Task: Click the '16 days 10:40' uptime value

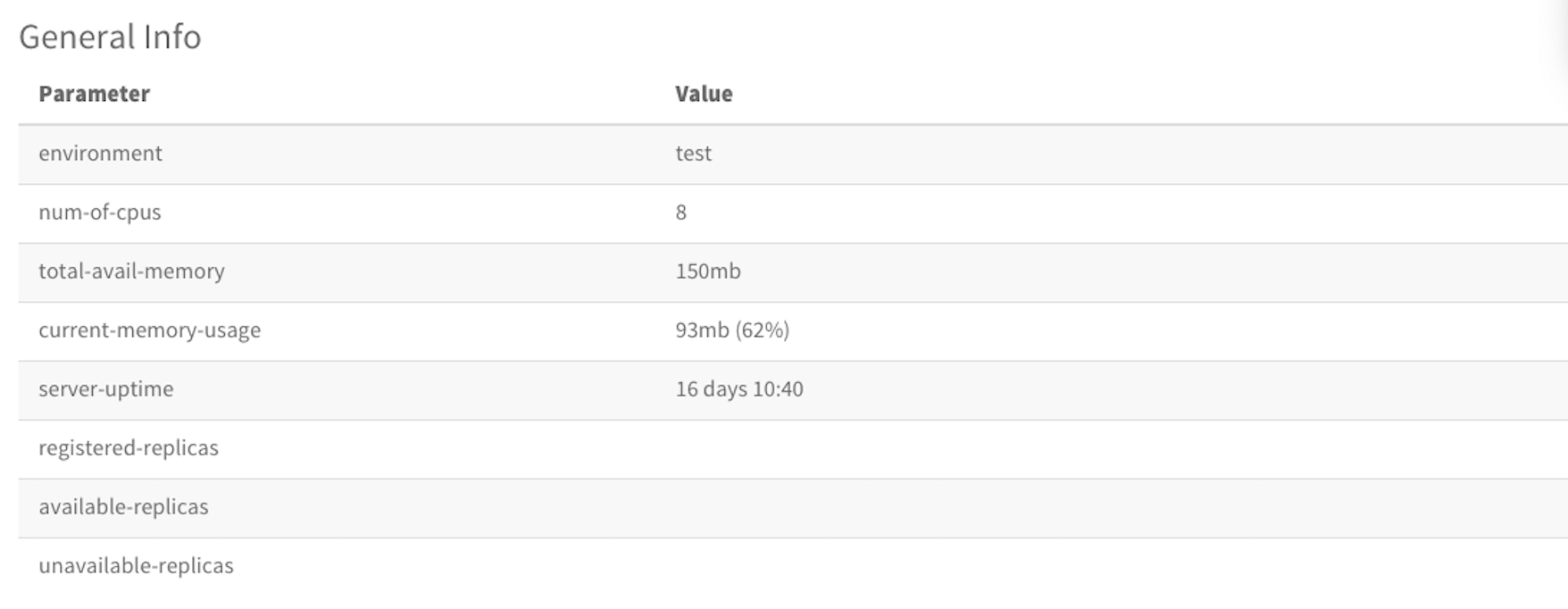Action: tap(739, 389)
